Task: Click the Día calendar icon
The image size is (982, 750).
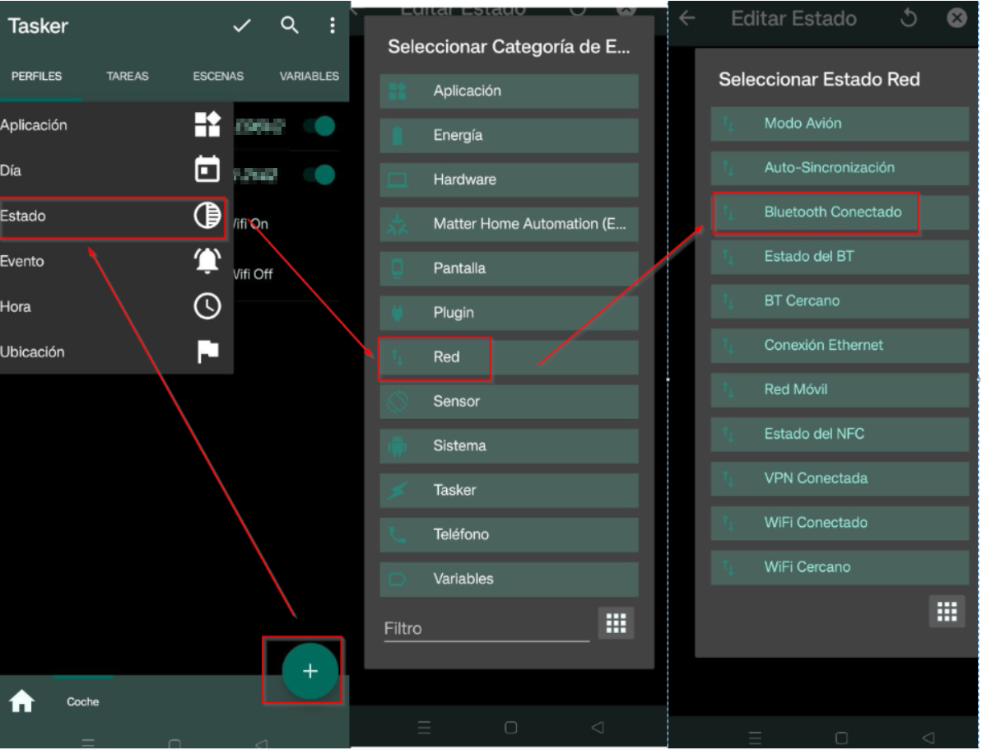Action: [x=207, y=169]
